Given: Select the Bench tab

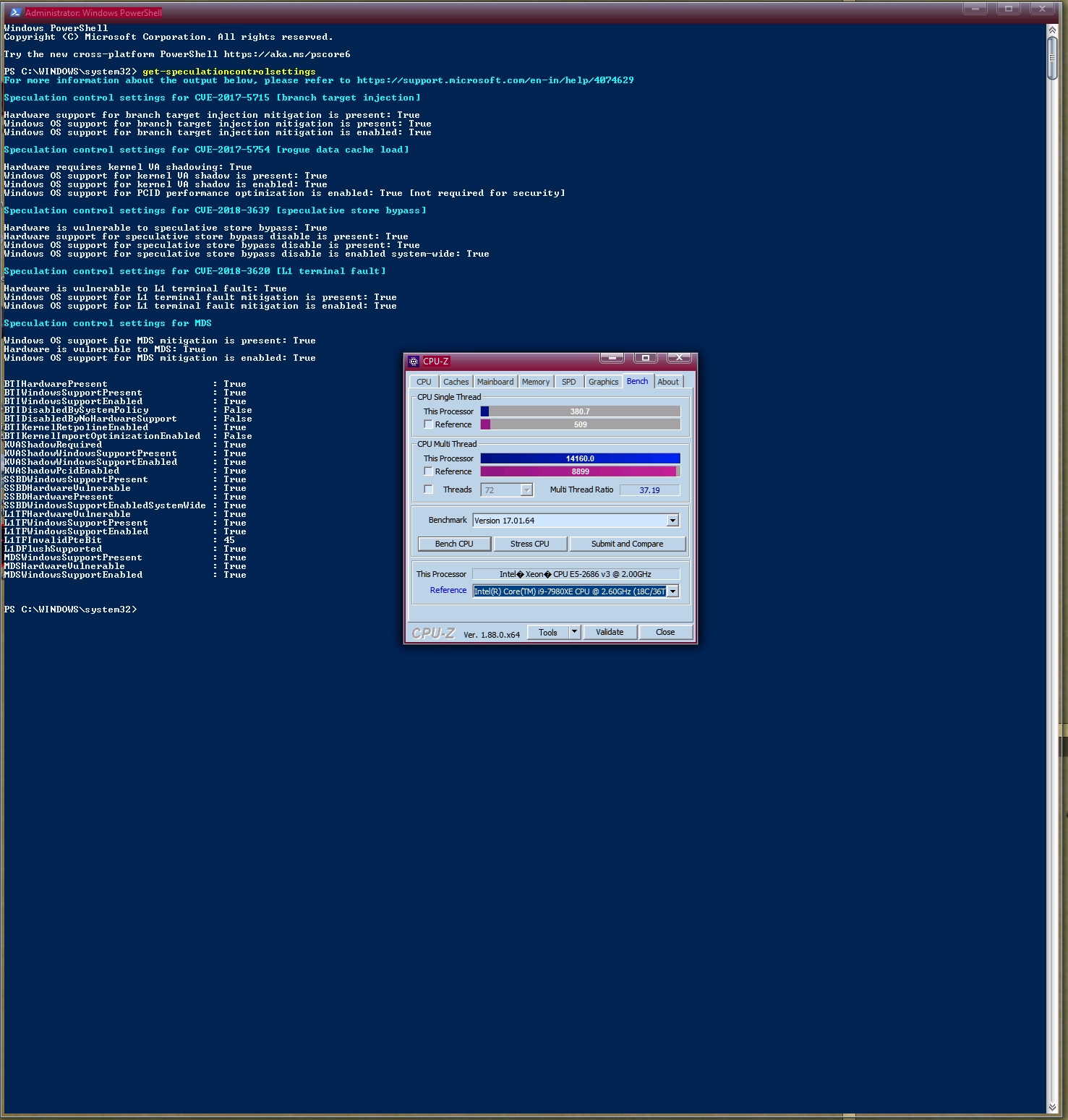Looking at the screenshot, I should pyautogui.click(x=637, y=381).
